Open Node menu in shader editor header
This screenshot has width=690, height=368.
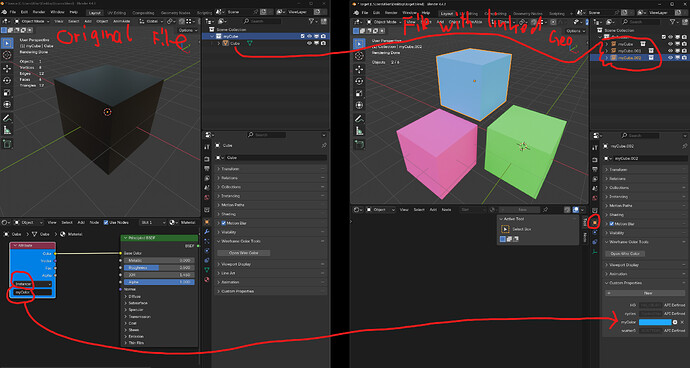click(x=94, y=223)
